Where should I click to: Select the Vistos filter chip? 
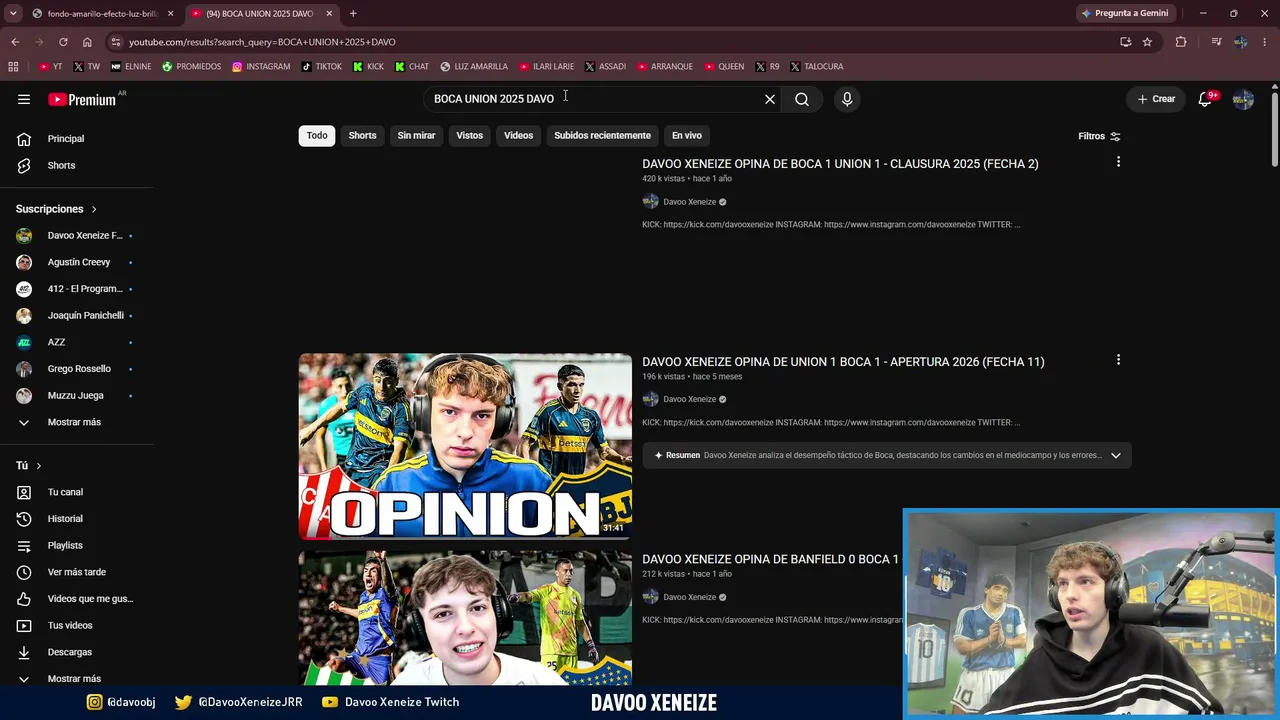point(469,135)
